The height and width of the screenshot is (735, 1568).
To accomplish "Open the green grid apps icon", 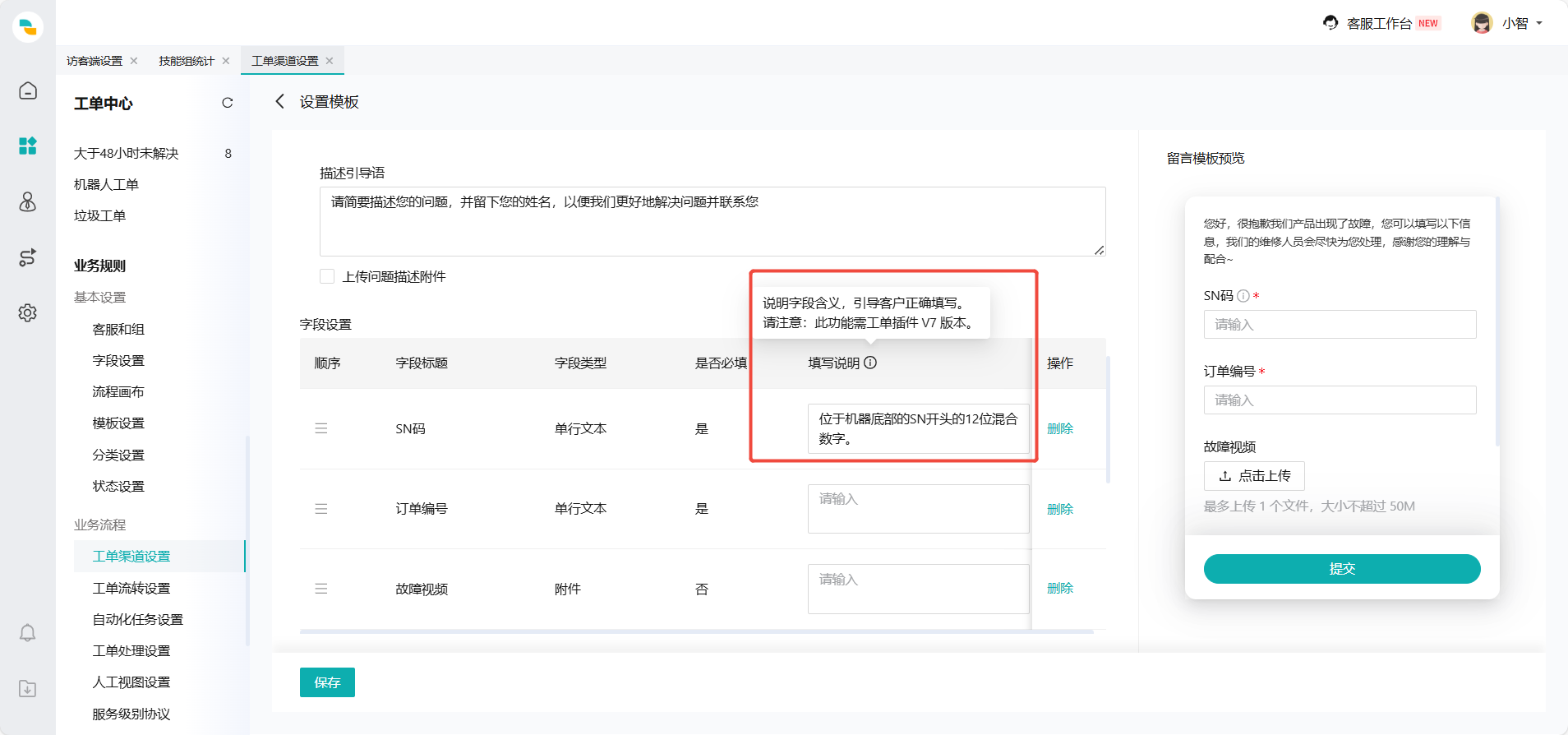I will (x=28, y=146).
